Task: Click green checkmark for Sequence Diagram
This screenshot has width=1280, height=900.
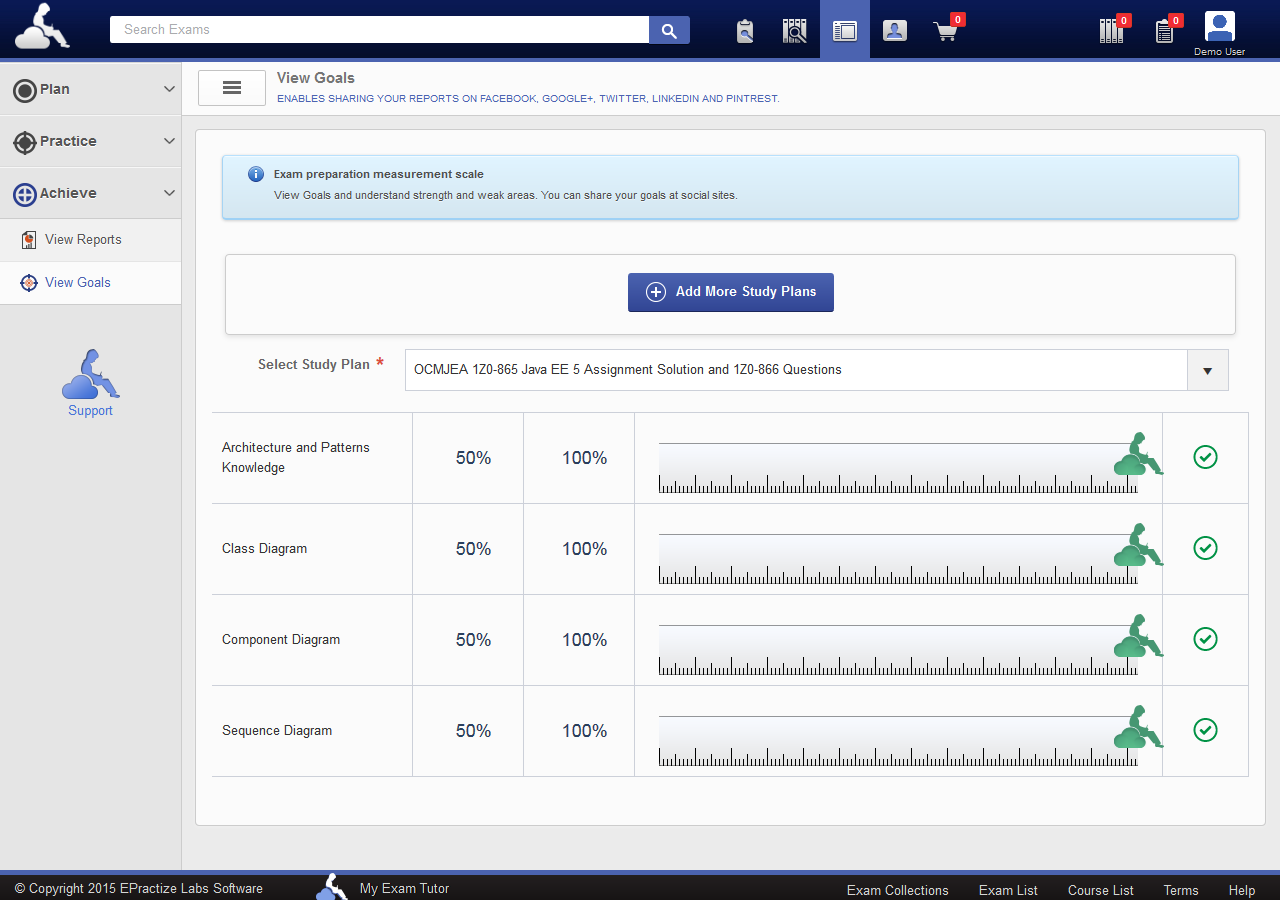Action: 1205,730
